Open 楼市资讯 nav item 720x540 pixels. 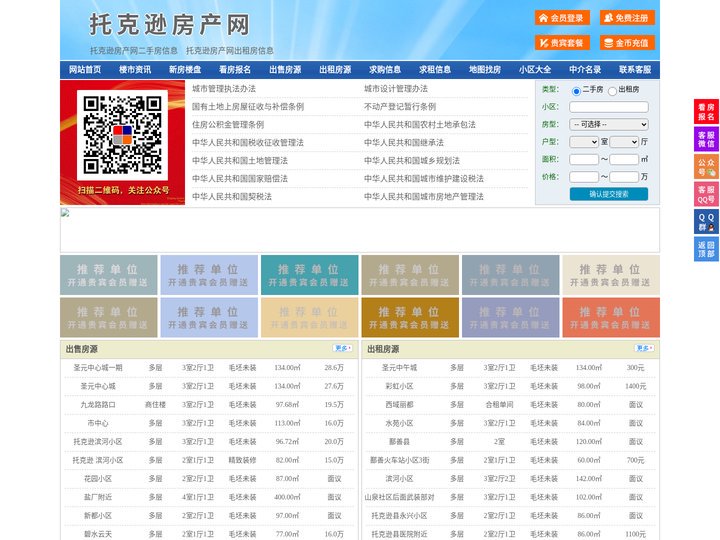click(x=135, y=70)
